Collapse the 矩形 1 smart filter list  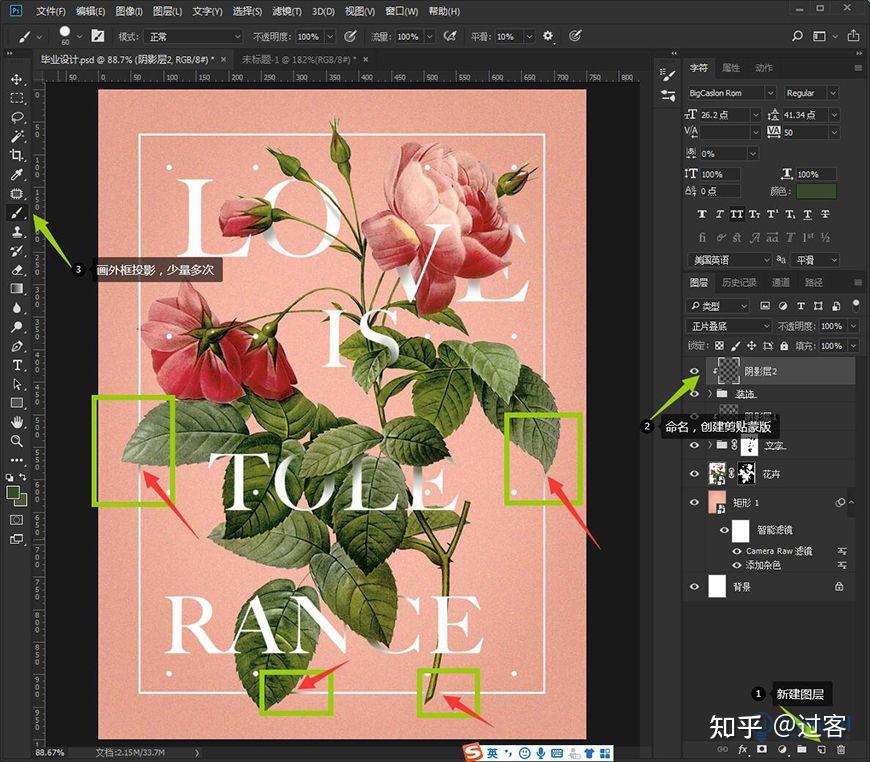point(852,502)
